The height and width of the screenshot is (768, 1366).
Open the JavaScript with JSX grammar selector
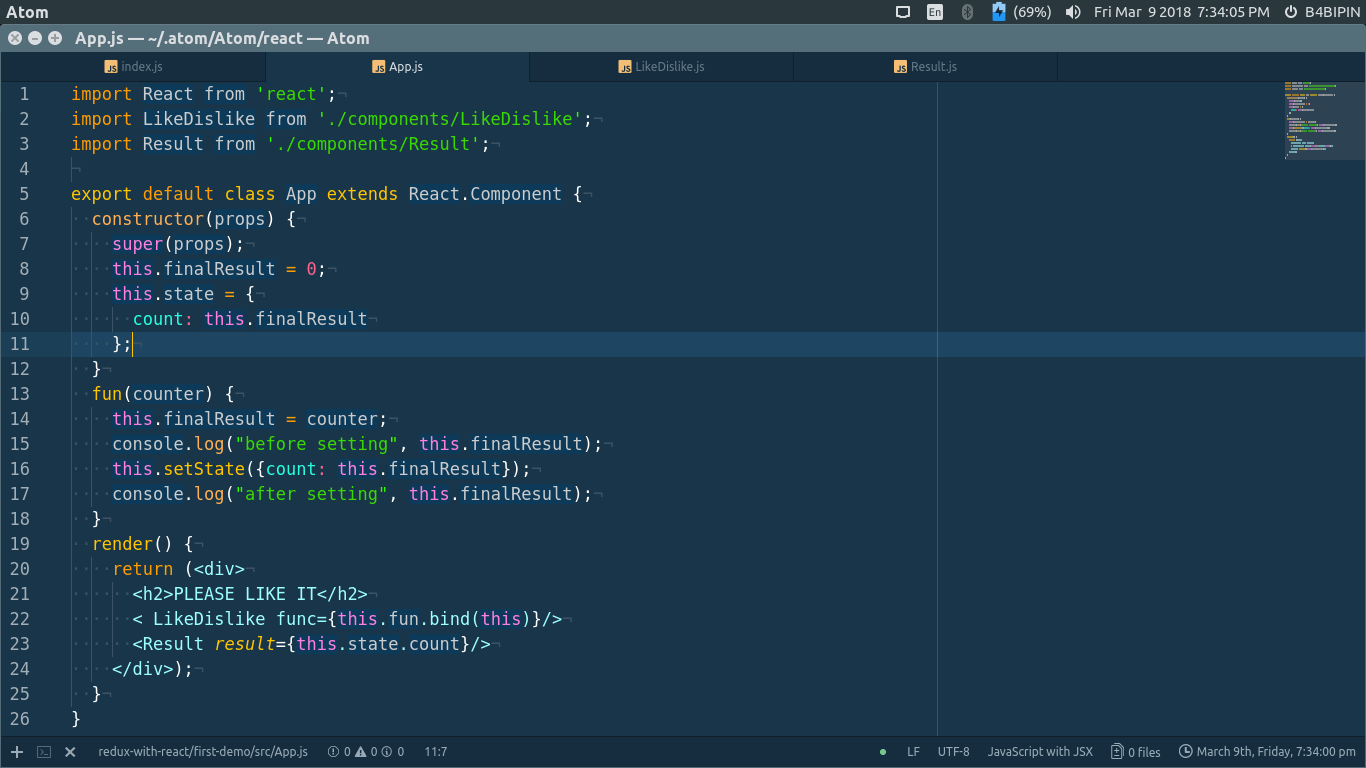pos(1041,751)
